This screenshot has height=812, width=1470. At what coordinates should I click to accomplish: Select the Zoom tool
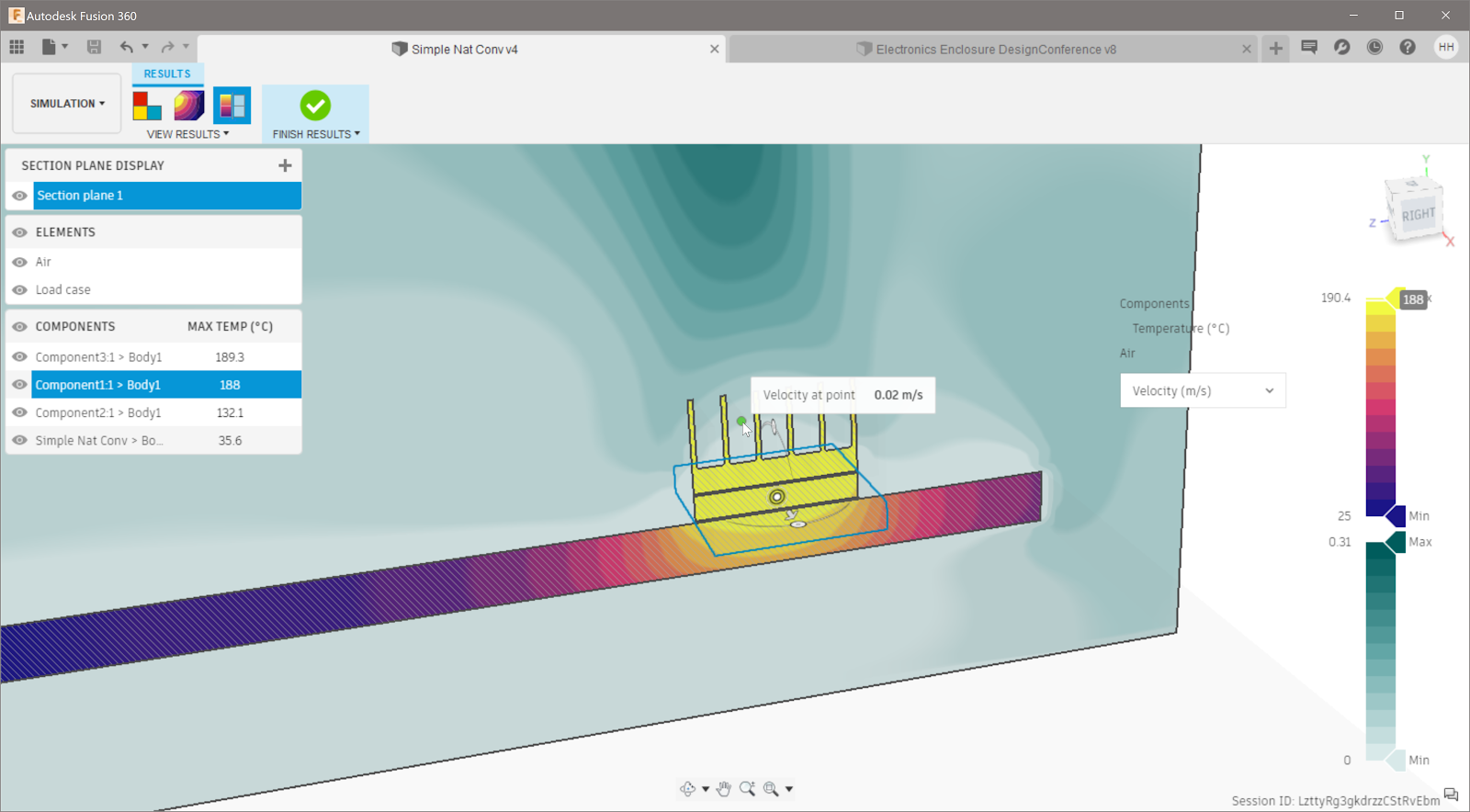point(747,789)
